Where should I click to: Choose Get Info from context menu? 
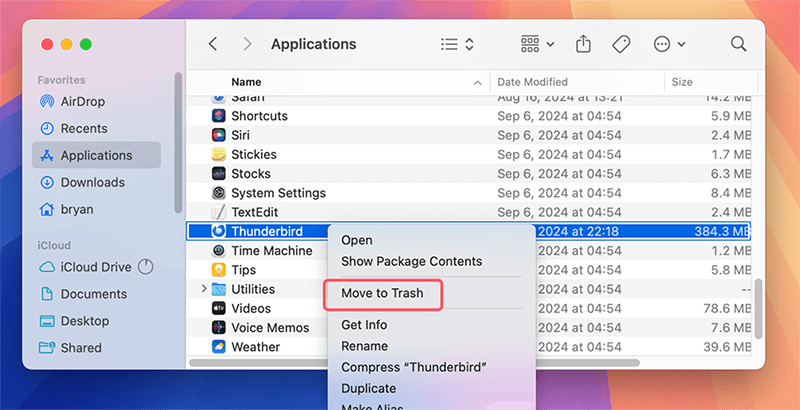click(x=364, y=325)
